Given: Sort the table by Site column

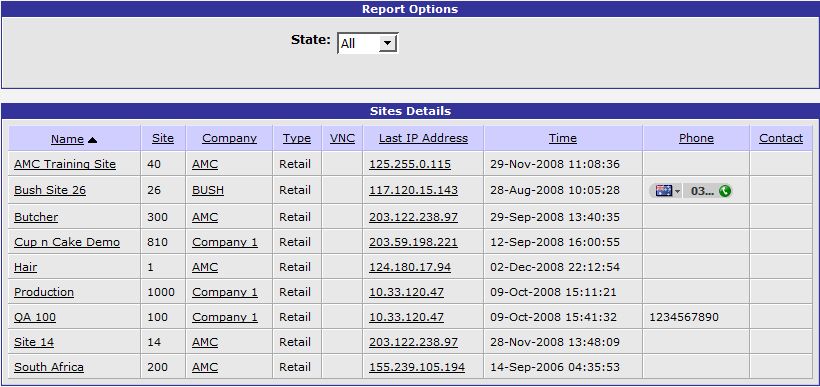Looking at the screenshot, I should click(163, 139).
